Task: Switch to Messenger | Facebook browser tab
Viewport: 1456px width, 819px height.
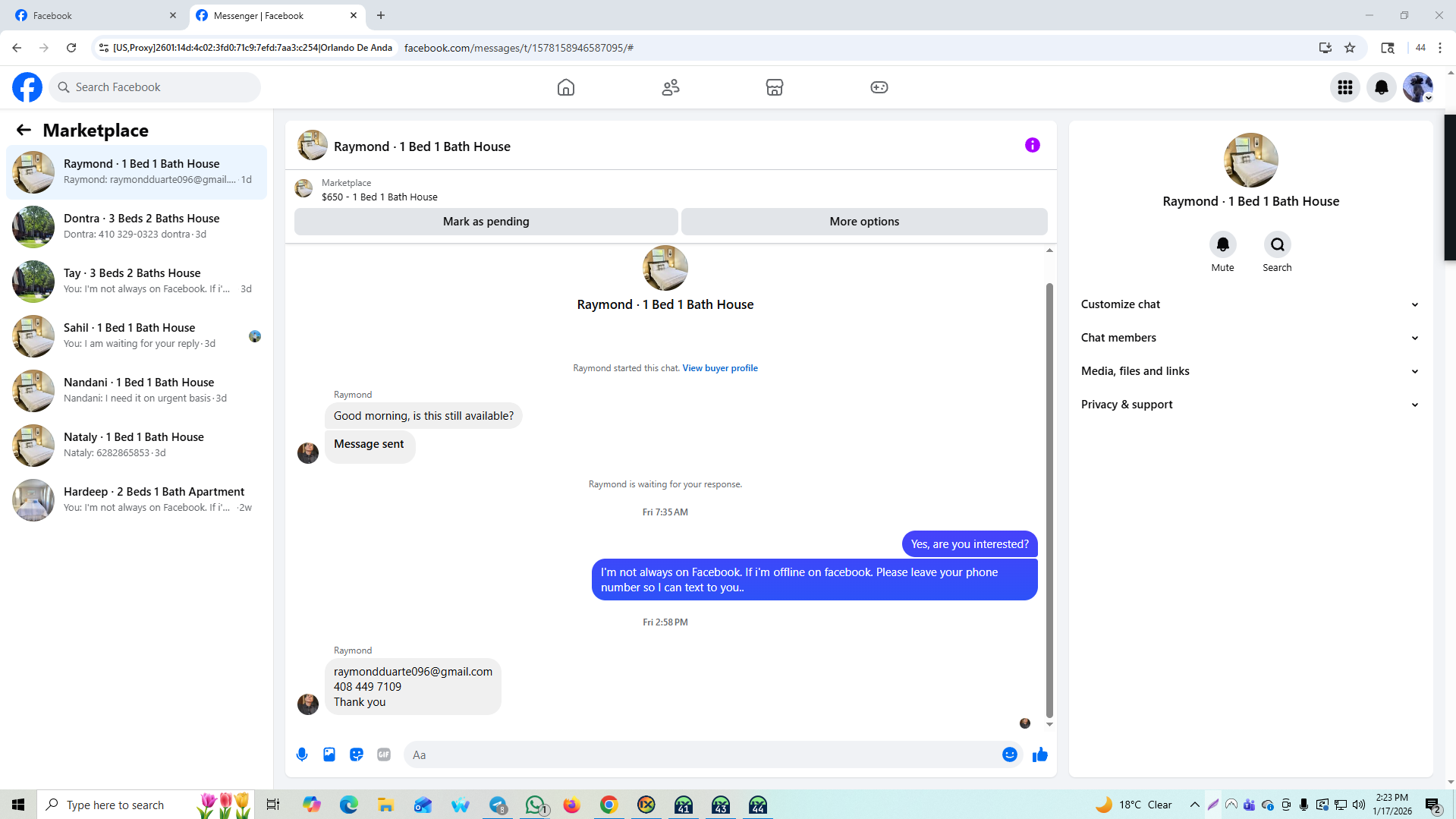Action: click(276, 15)
